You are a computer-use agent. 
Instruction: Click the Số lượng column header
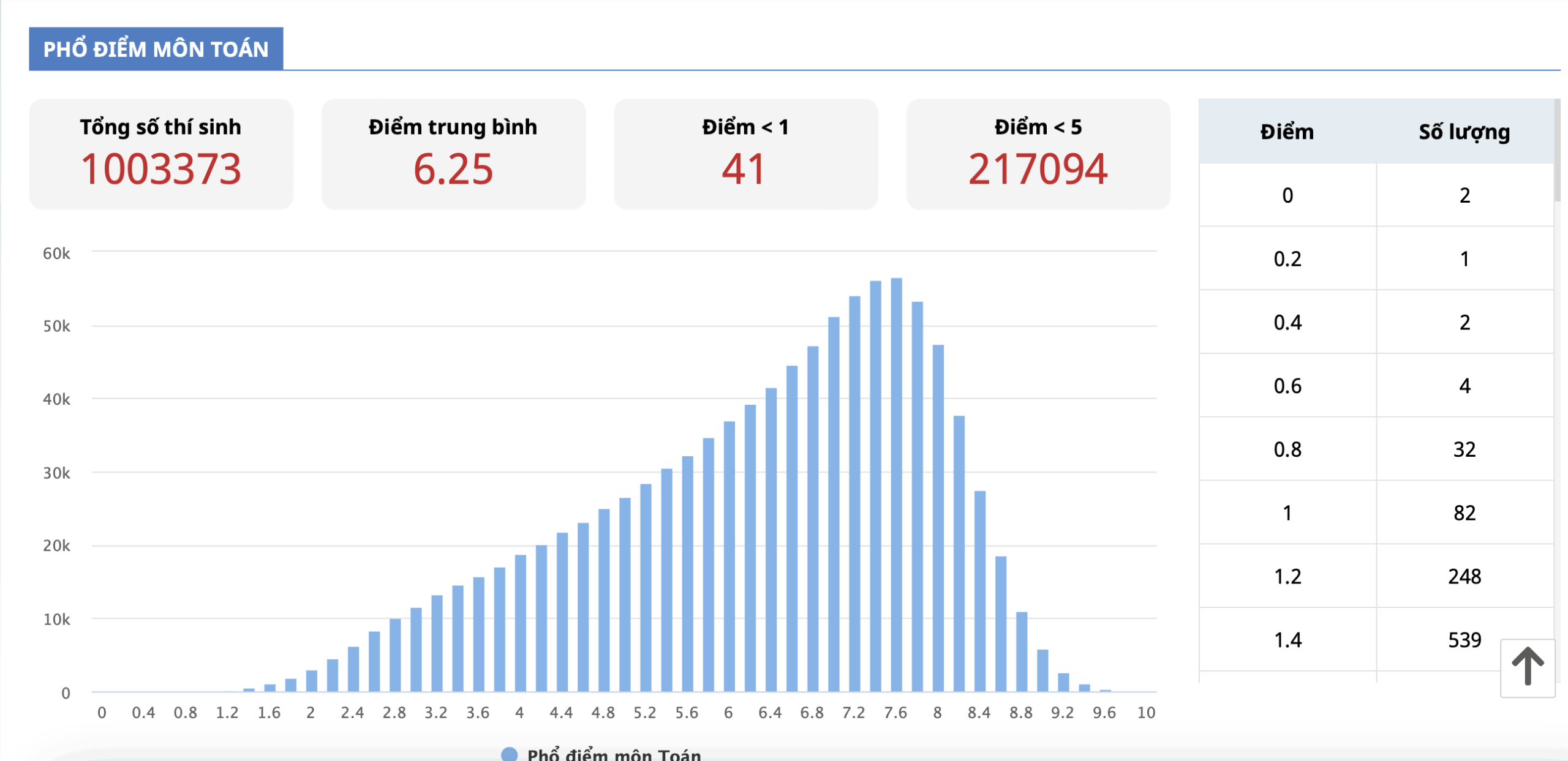click(1464, 132)
